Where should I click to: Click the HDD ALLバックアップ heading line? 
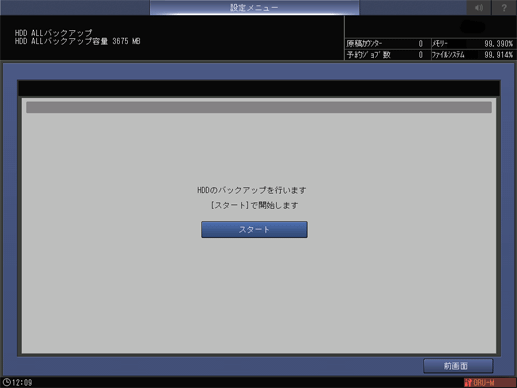click(53, 33)
